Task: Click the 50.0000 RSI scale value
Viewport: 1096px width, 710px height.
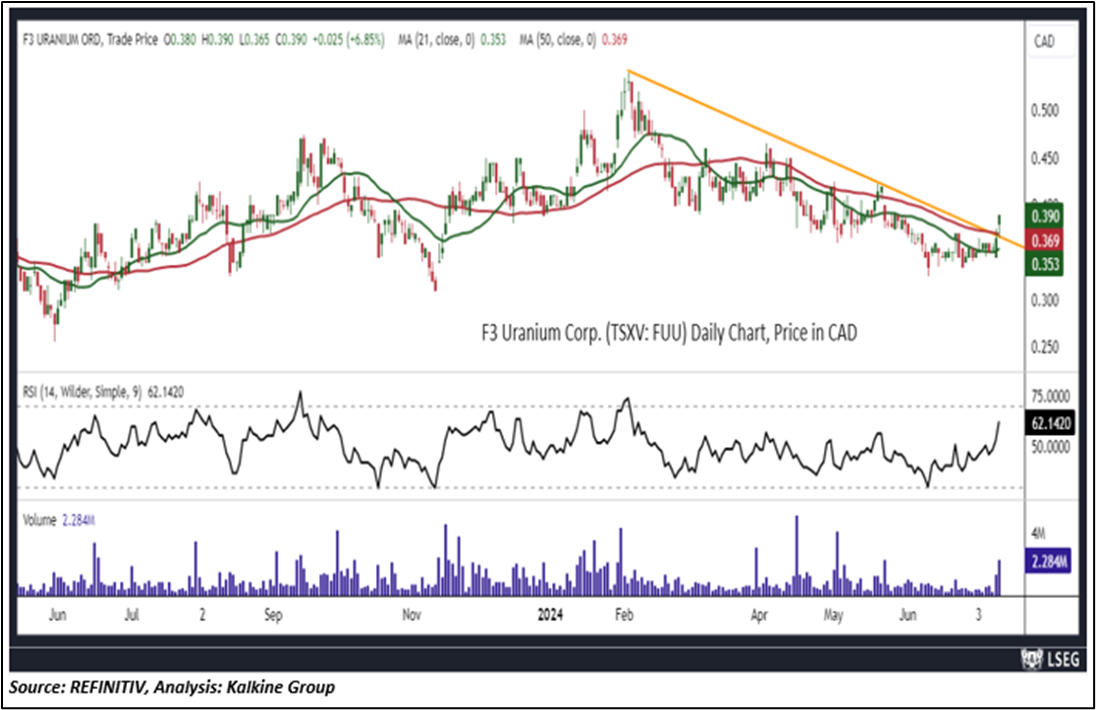Action: pyautogui.click(x=1051, y=446)
